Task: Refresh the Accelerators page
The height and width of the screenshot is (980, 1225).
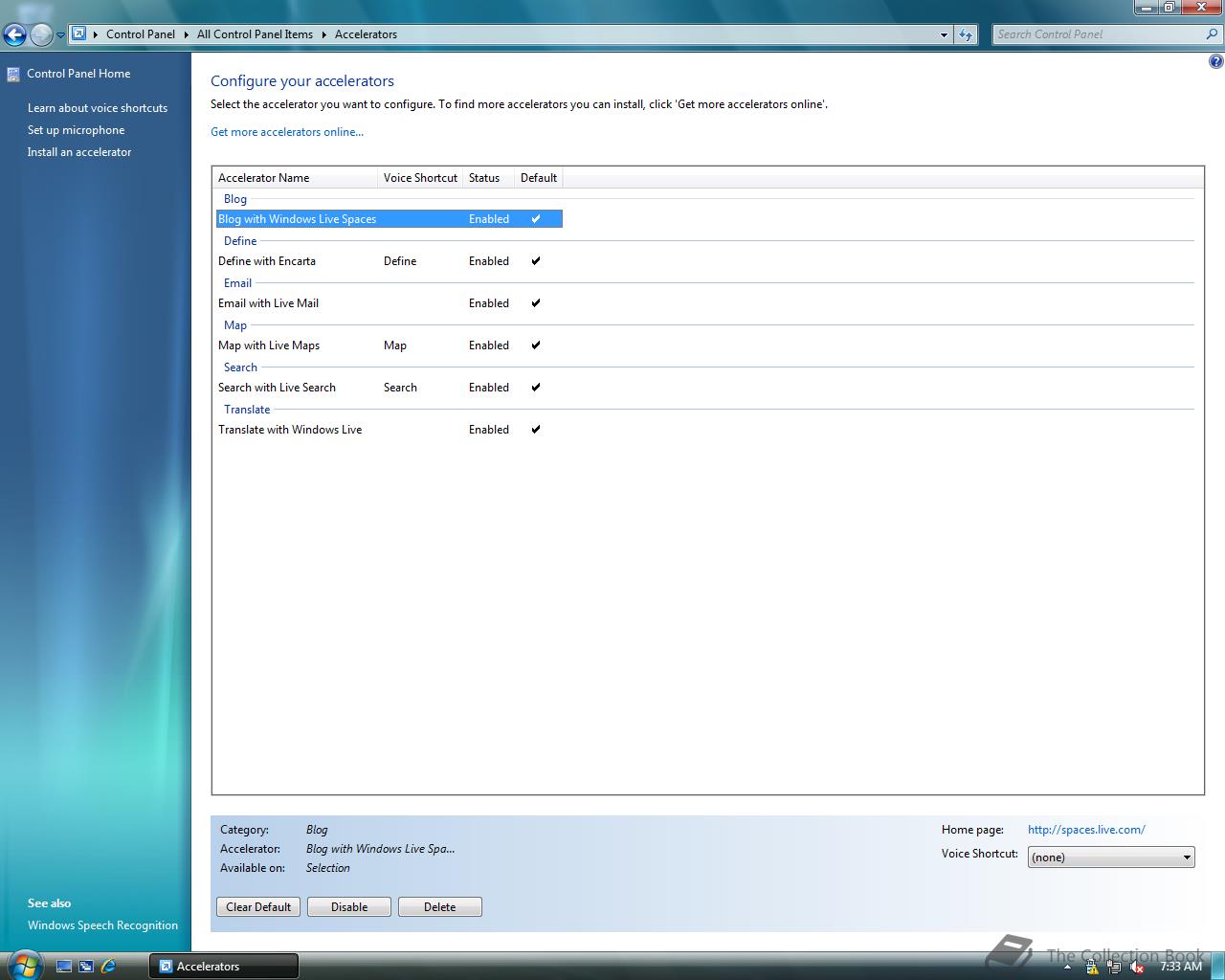Action: [966, 34]
